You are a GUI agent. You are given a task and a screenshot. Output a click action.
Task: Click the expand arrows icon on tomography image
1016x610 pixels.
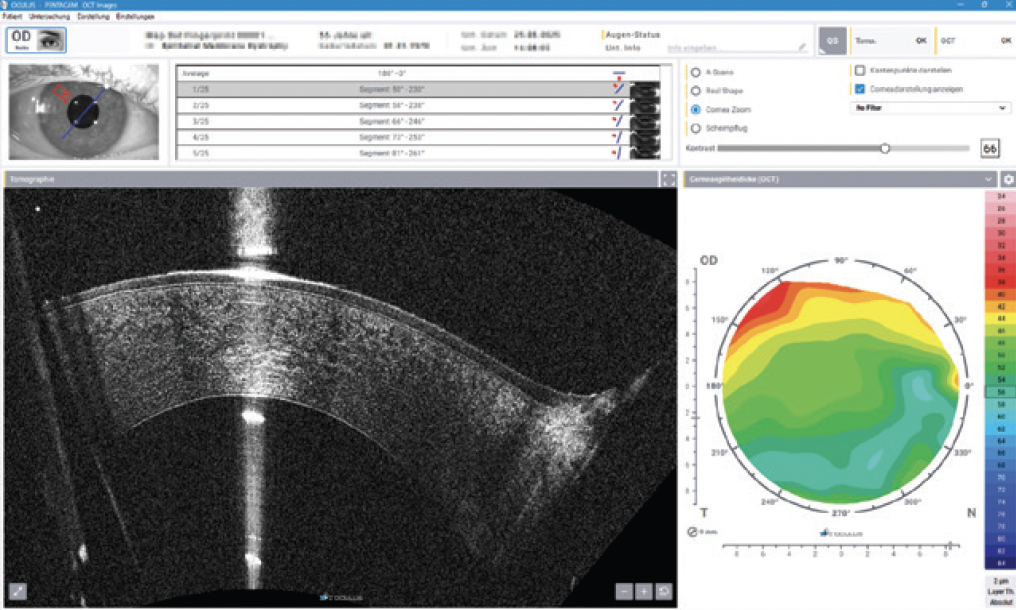[18, 591]
